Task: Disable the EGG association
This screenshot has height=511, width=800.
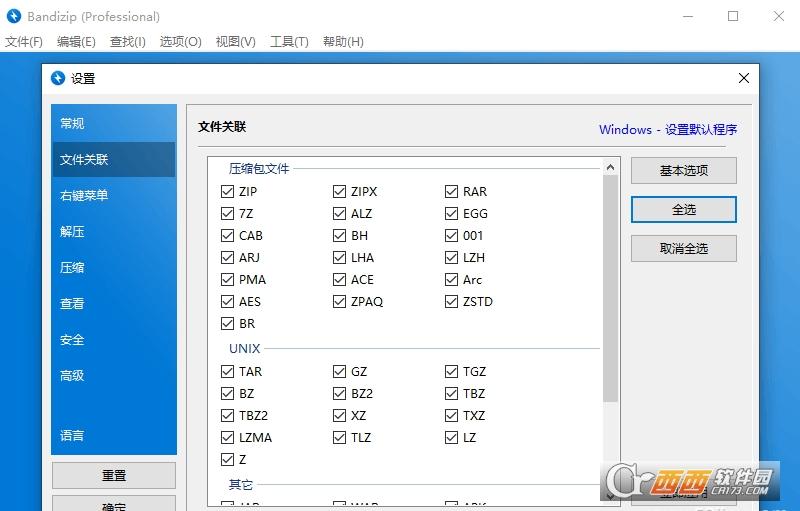Action: click(x=451, y=213)
